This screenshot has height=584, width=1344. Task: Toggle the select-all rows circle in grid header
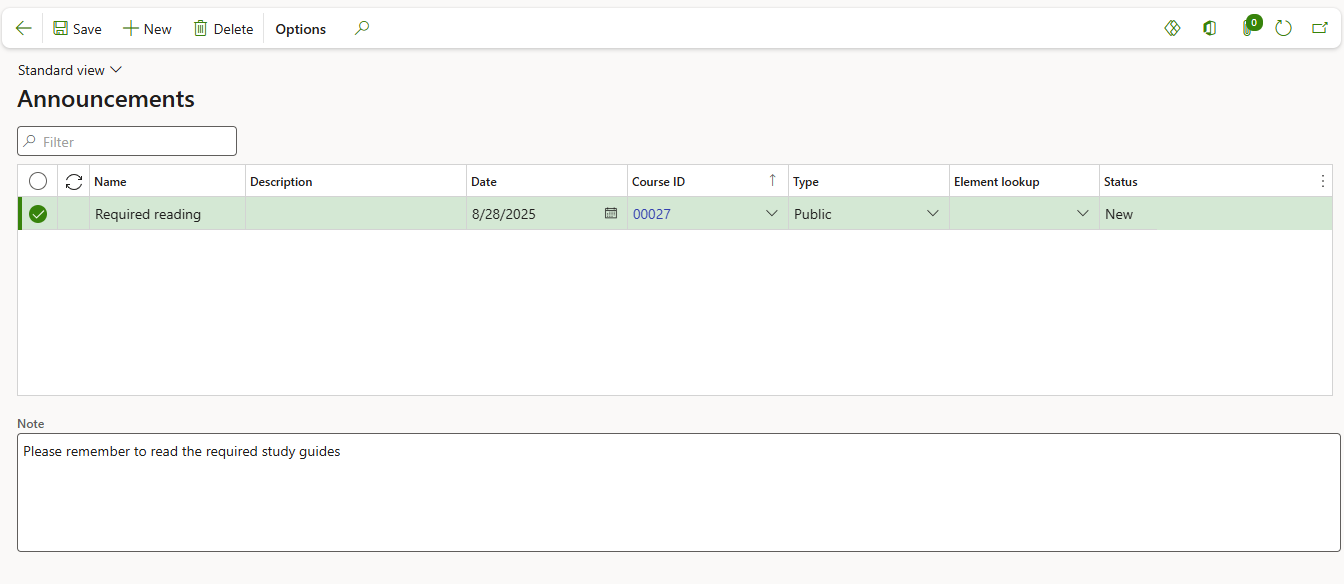[x=38, y=181]
